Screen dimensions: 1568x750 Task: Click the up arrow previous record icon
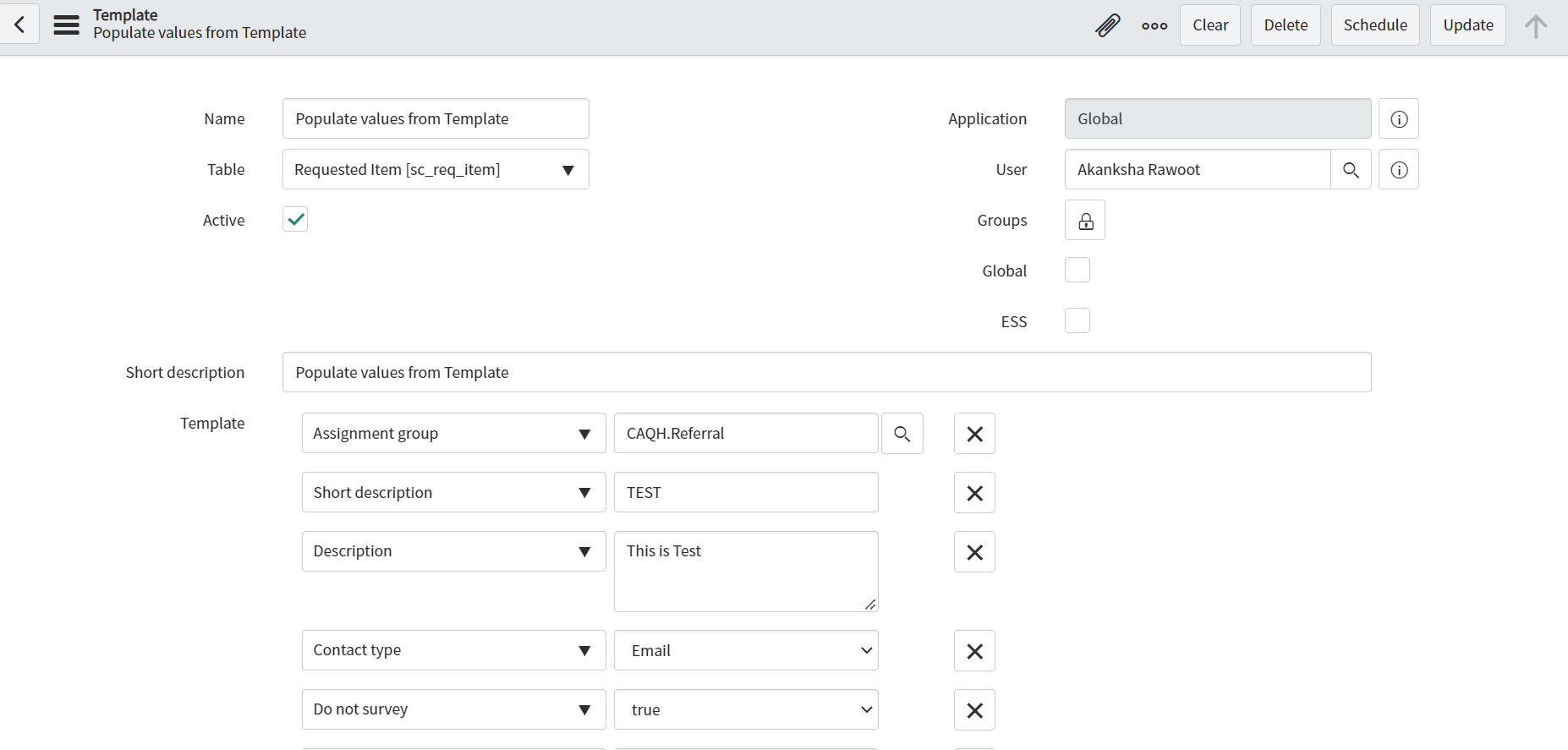click(x=1536, y=25)
